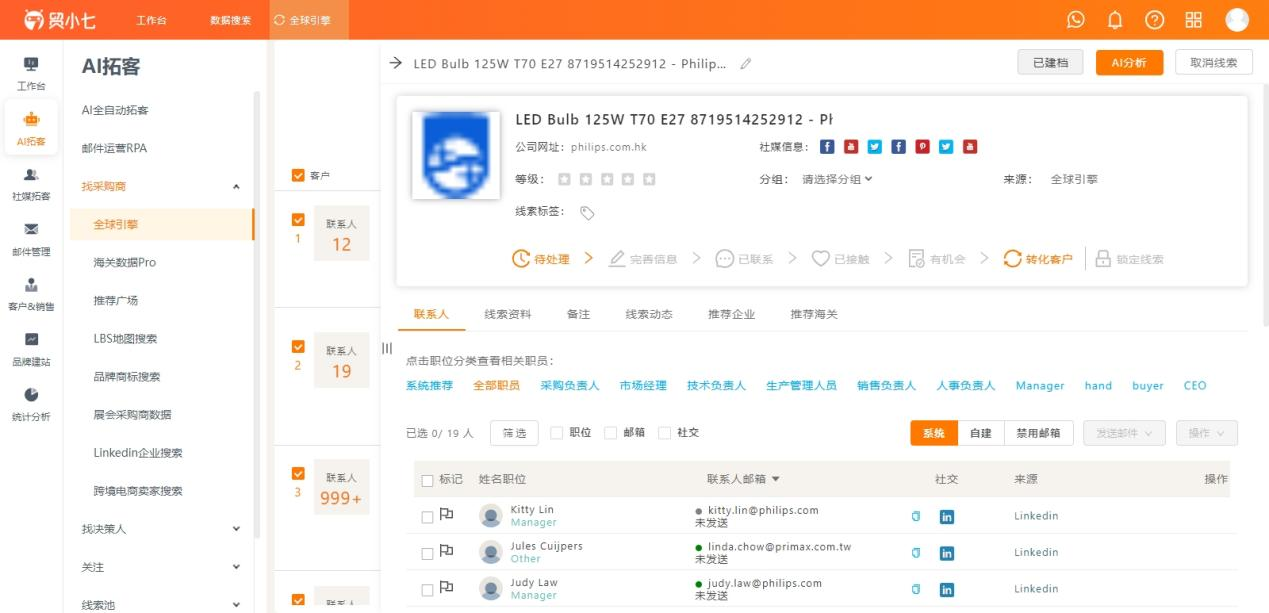
Task: Set stage to 已联系
Action: [744, 259]
